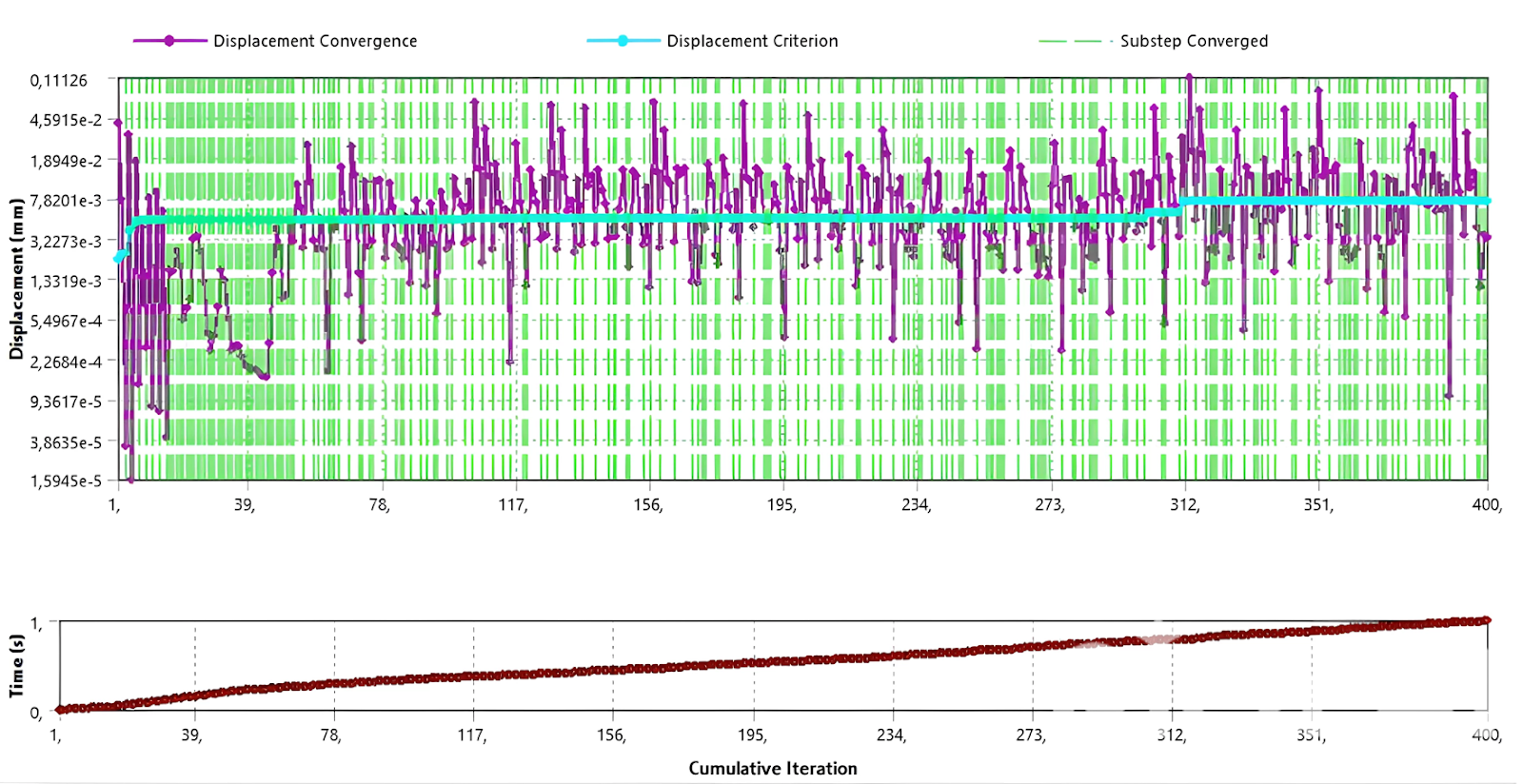Viewport: 1523px width, 784px height.
Task: Click the cyan criterion line step near 312
Action: point(1178,206)
